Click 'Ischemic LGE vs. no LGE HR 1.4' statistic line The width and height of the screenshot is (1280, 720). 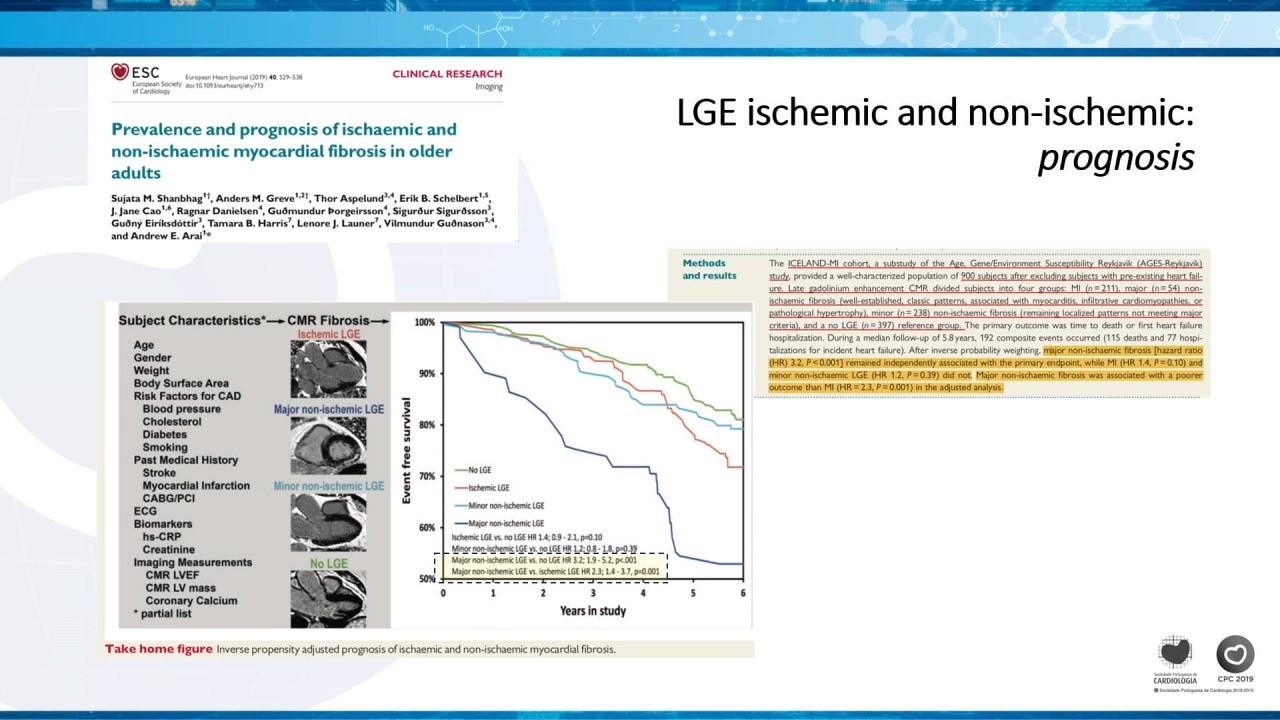(x=527, y=538)
